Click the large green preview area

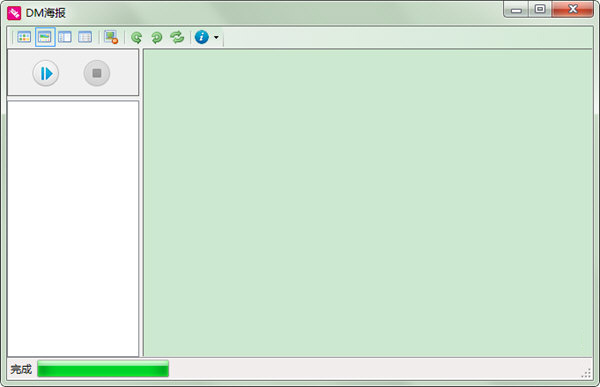click(368, 203)
